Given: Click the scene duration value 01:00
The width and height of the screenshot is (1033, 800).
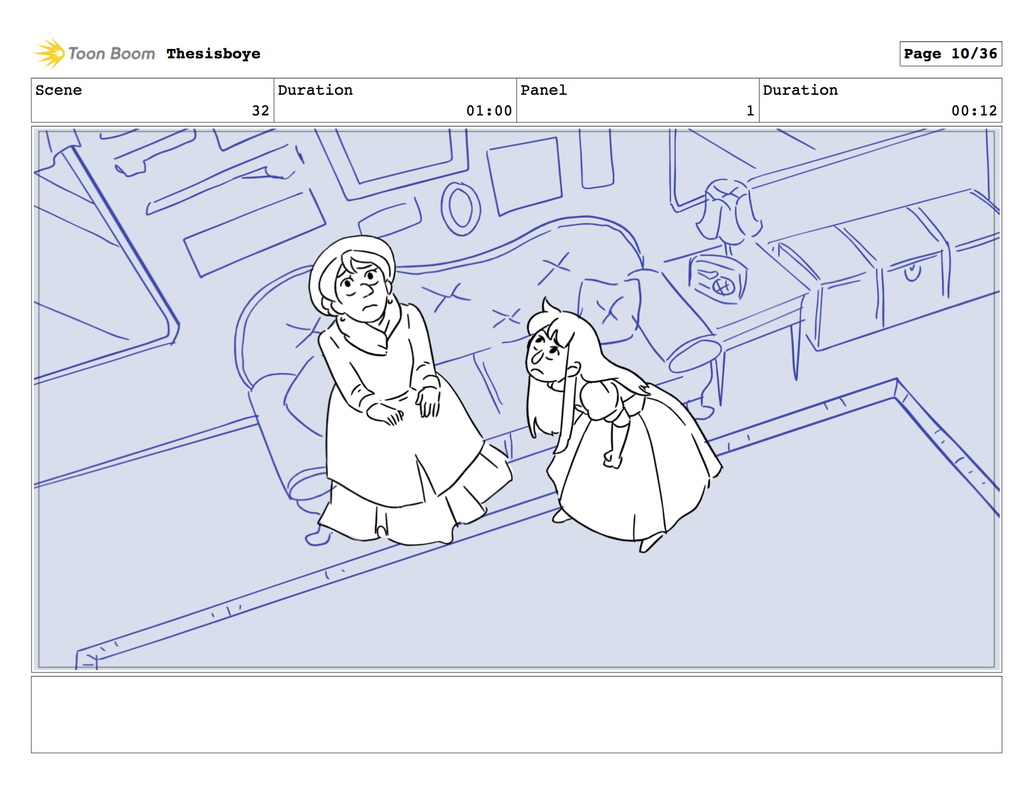Looking at the screenshot, I should 489,111.
